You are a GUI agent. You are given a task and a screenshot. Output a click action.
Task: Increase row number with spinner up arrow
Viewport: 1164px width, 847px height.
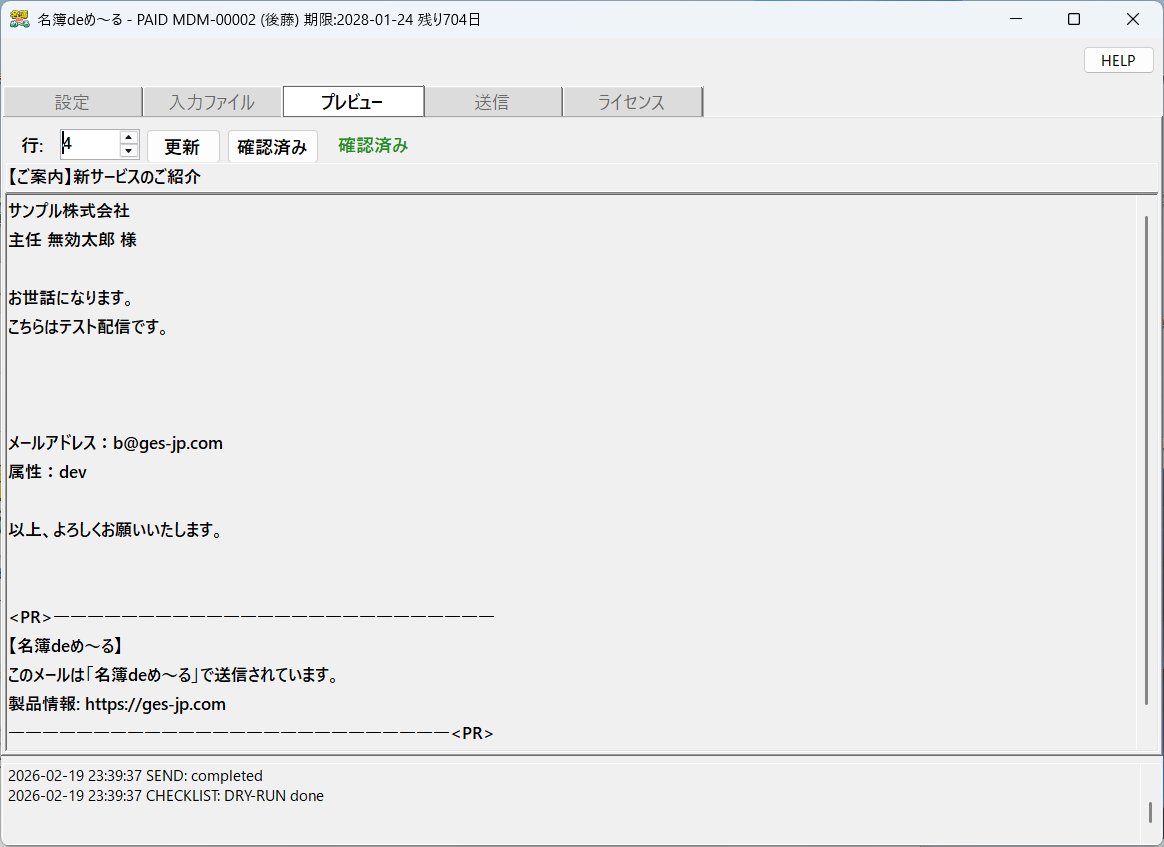tap(128, 138)
